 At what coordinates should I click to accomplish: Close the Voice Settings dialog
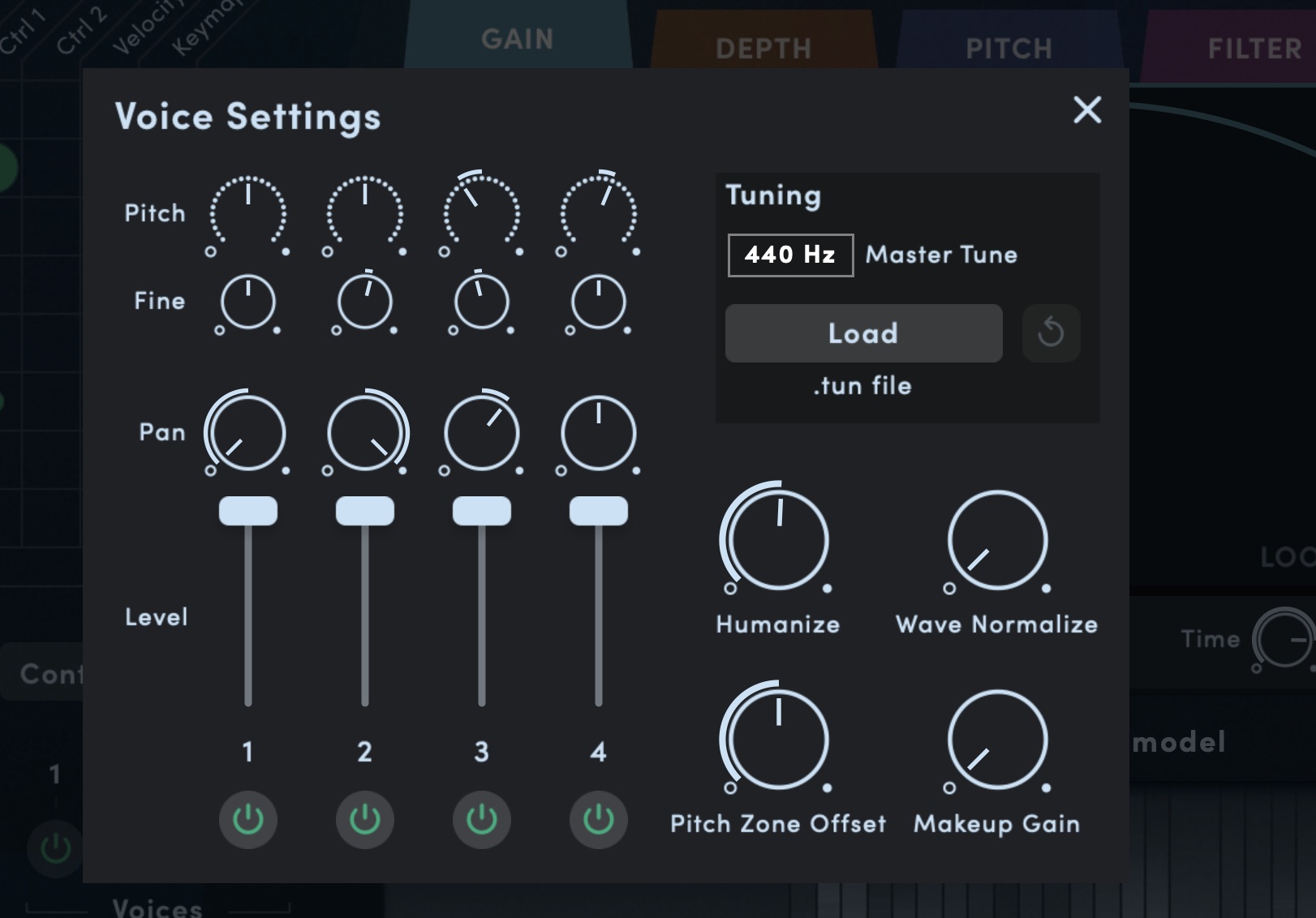pyautogui.click(x=1086, y=109)
